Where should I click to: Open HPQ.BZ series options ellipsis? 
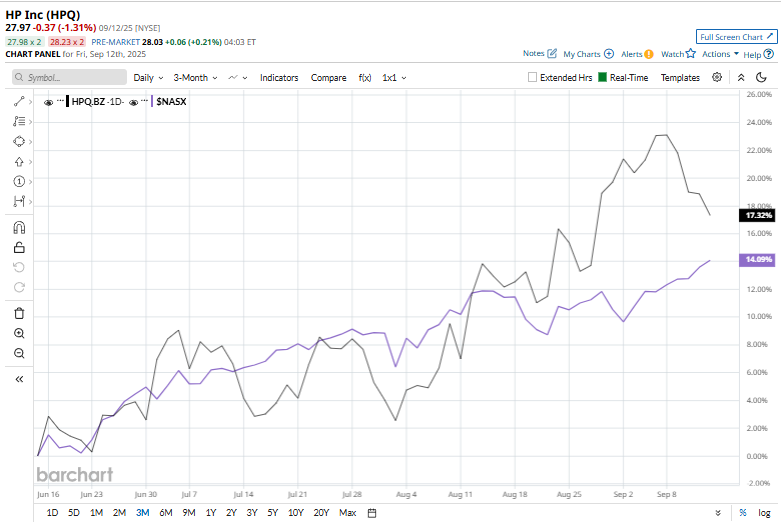tap(60, 101)
